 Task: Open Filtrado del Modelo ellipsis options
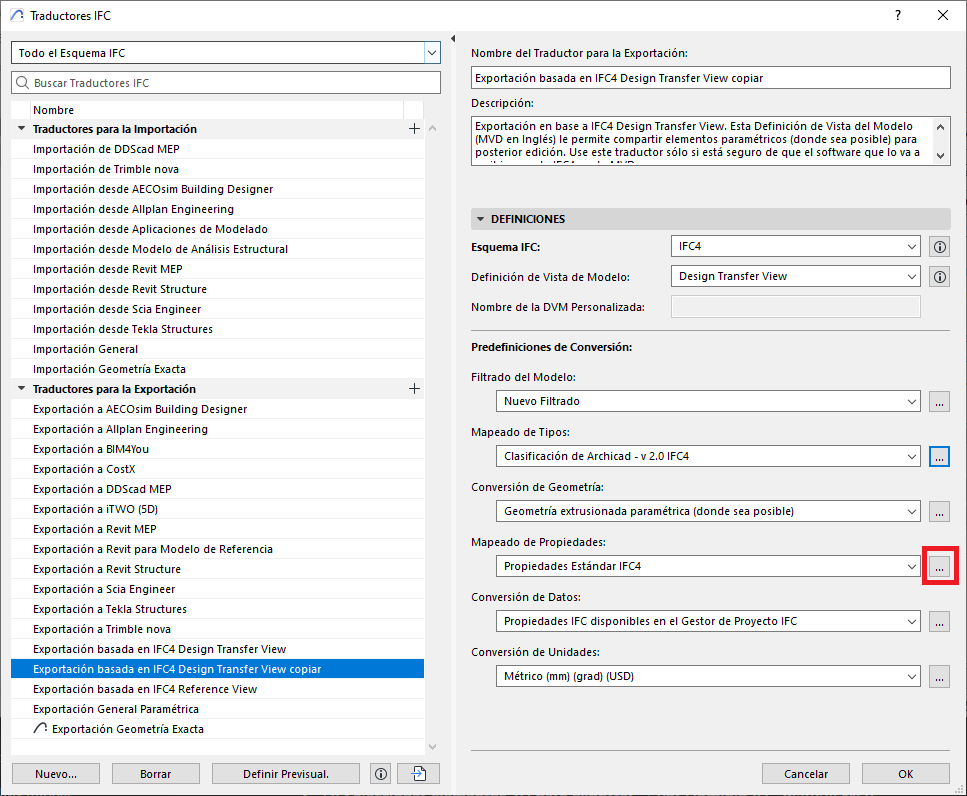[x=939, y=401]
